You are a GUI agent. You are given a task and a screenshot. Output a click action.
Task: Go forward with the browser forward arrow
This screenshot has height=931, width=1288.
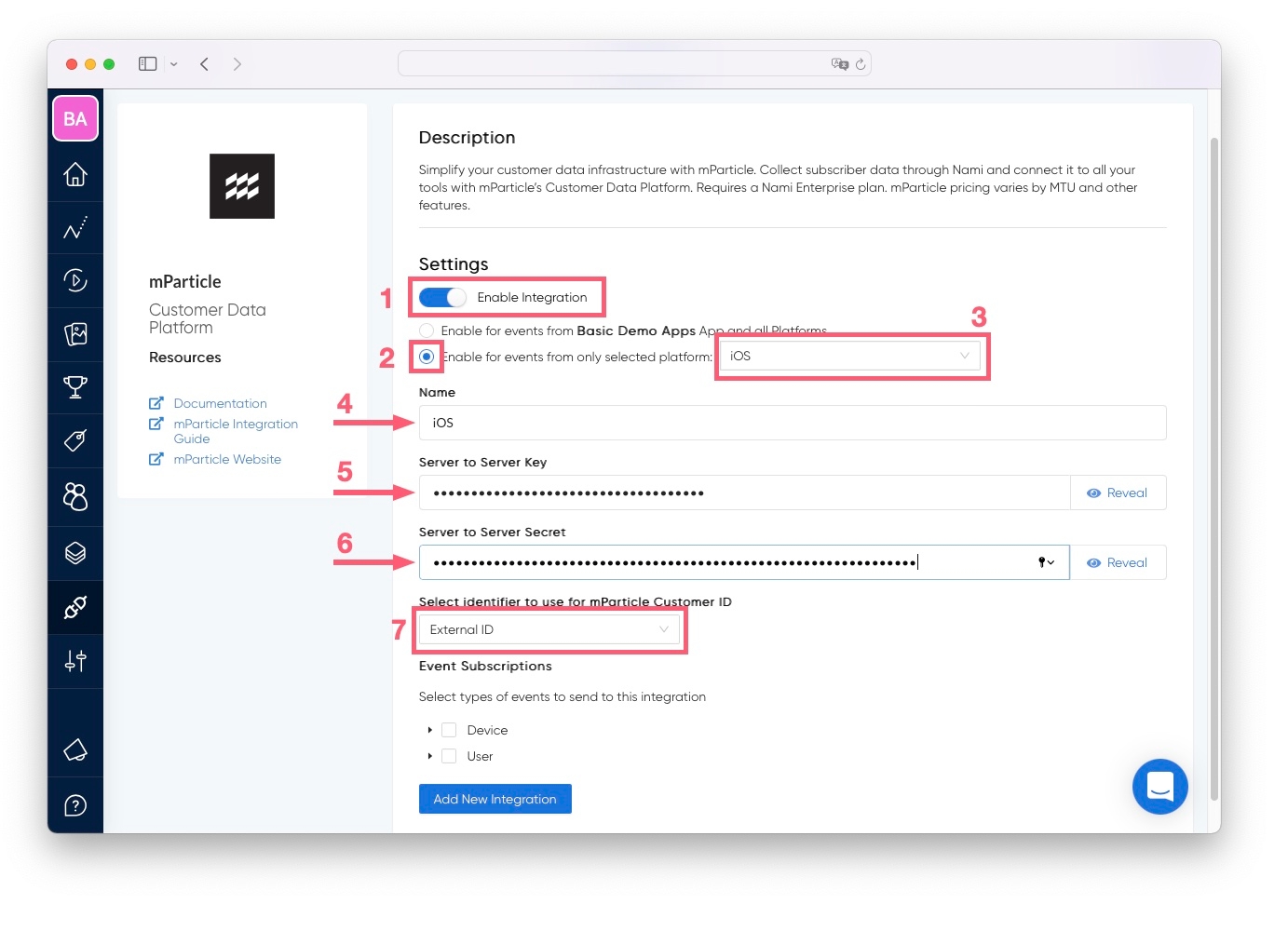(x=237, y=64)
